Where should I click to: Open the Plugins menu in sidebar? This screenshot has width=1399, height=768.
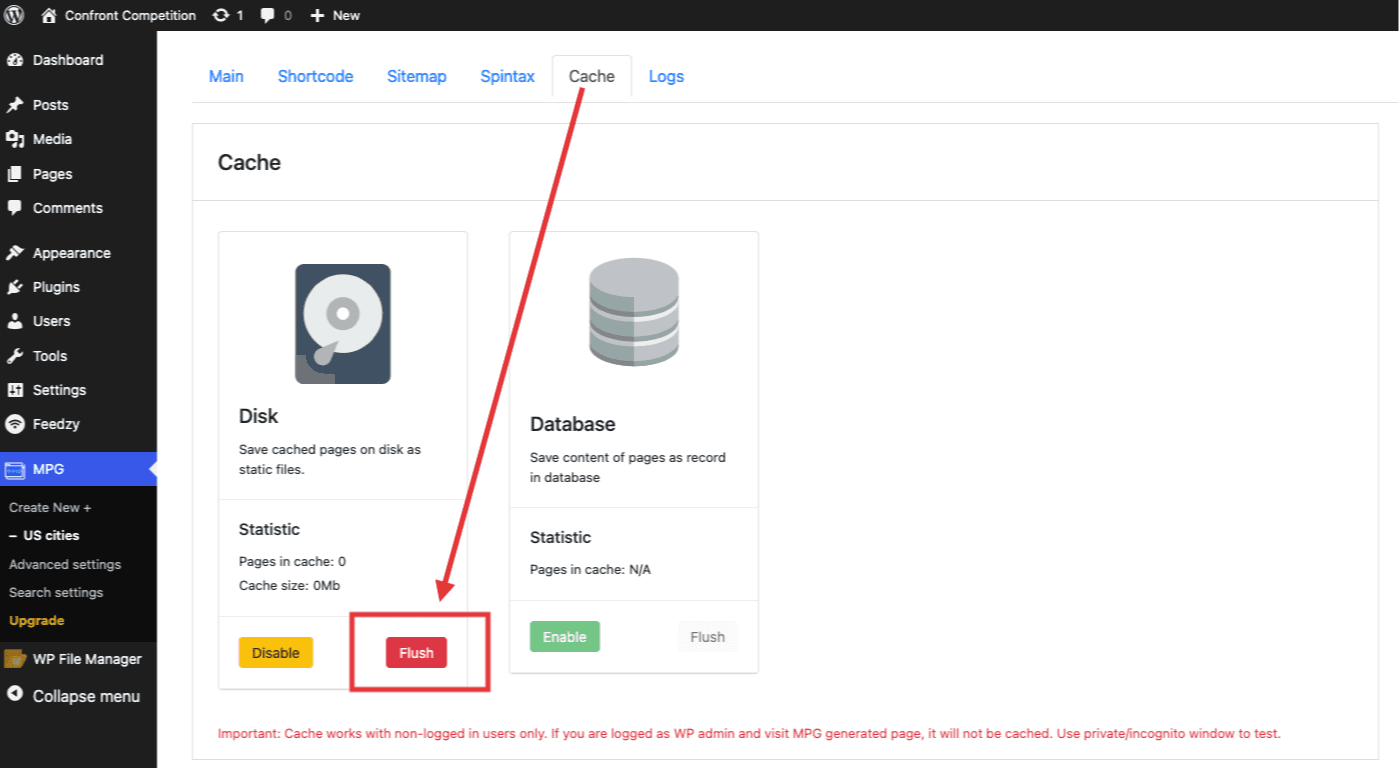(56, 287)
